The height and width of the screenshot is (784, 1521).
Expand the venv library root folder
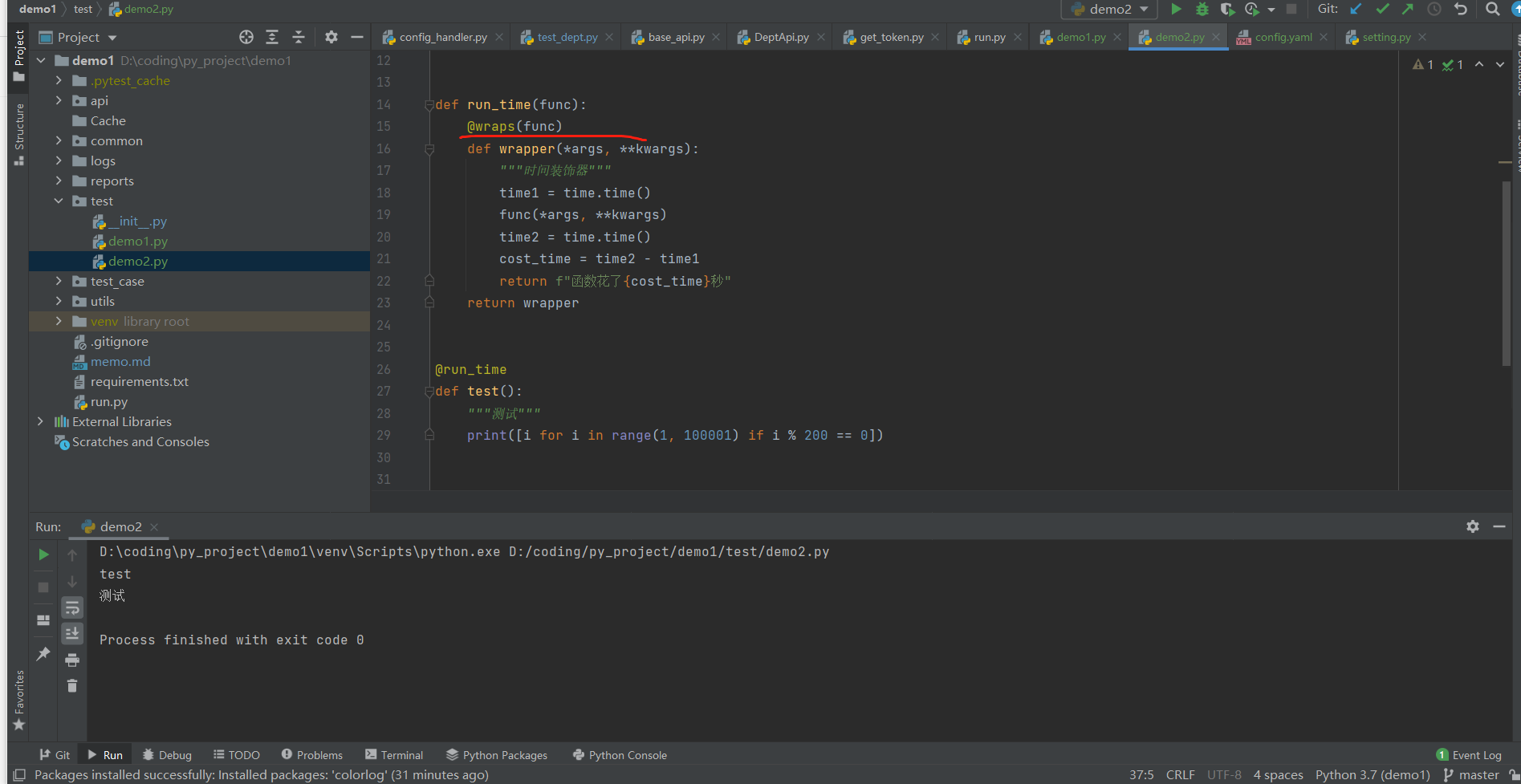tap(59, 321)
